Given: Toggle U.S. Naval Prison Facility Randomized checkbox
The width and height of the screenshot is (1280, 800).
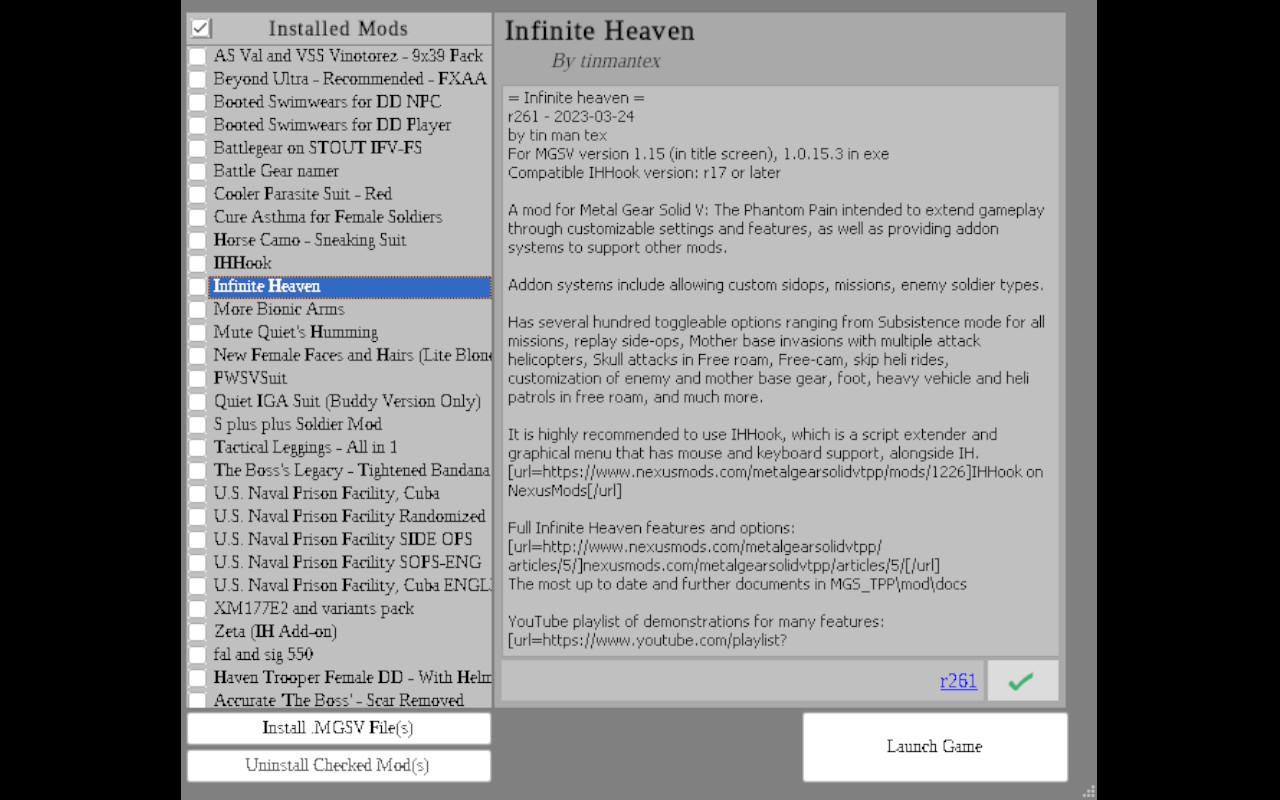Looking at the screenshot, I should [197, 516].
